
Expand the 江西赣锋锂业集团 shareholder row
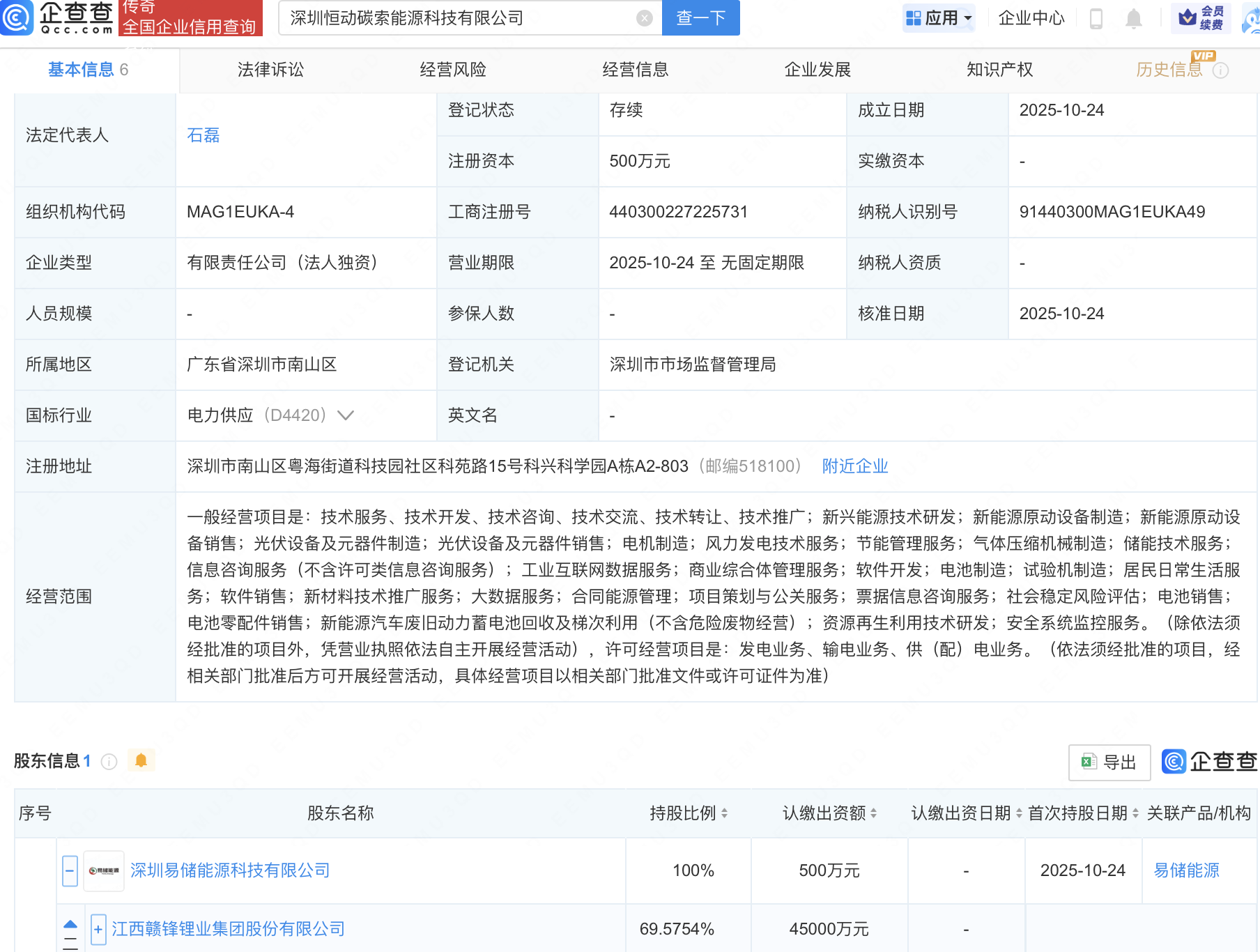tap(98, 929)
